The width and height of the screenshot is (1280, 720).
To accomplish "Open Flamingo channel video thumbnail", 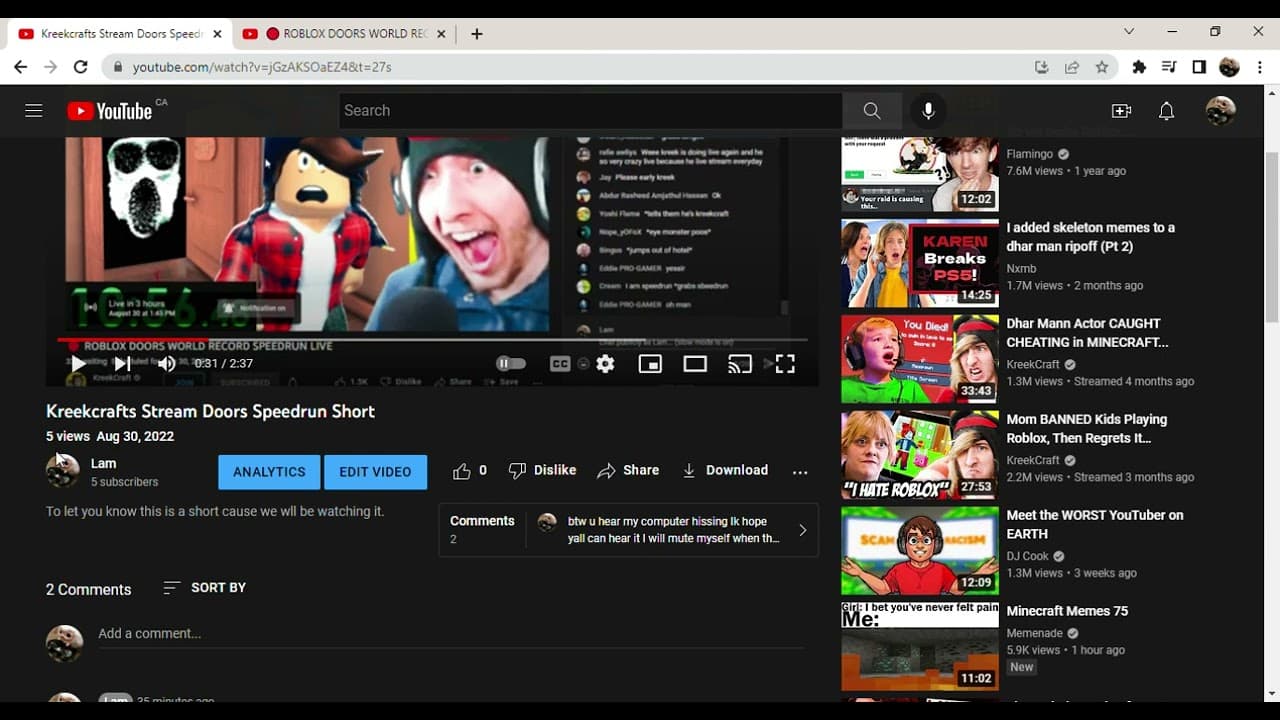I will click(x=920, y=174).
